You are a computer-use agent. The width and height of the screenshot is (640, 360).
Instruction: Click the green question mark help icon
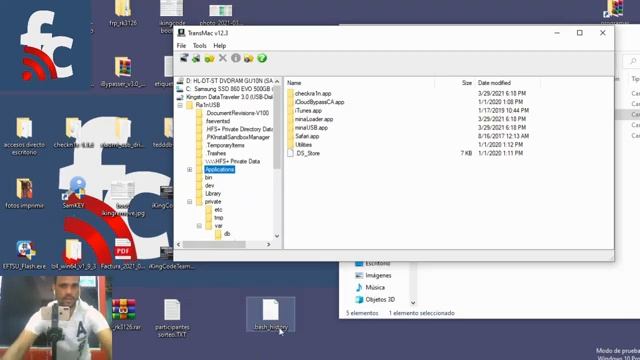click(262, 58)
